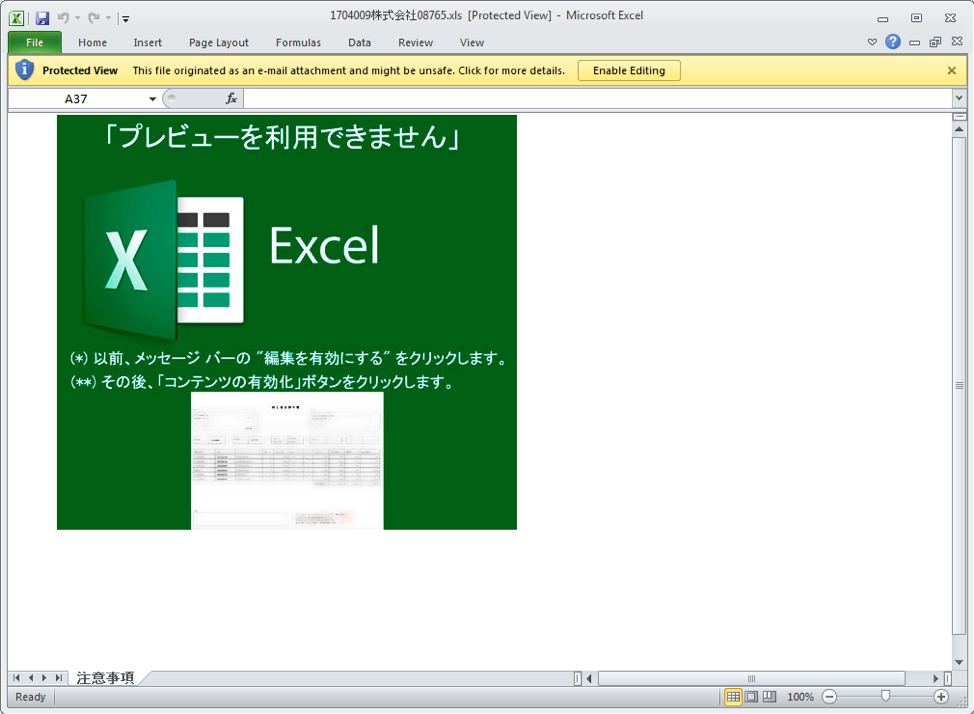Jump to the last sheet tab arrow
974x714 pixels.
[58, 678]
